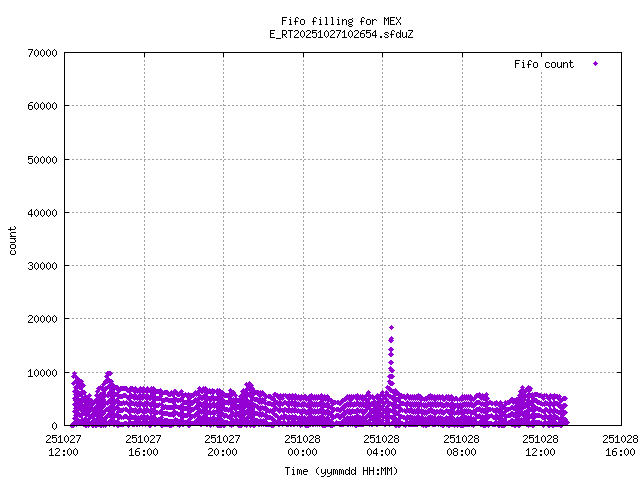Click the 251028 08:00 time tick label
Screen dimensions: 640x480
pyautogui.click(x=461, y=444)
